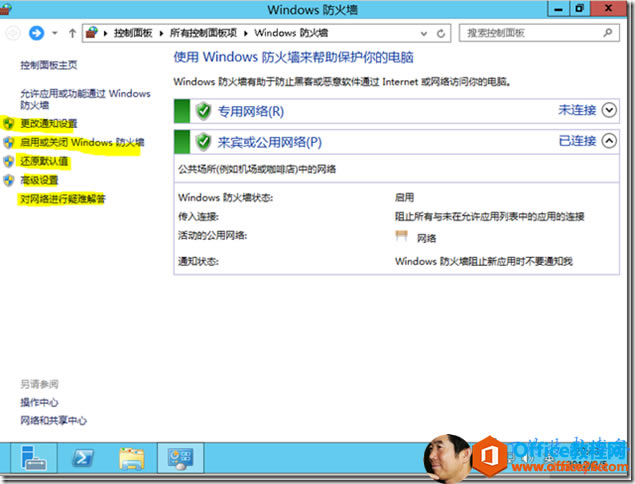The height and width of the screenshot is (484, 635).
Task: Click the search magnifier icon
Action: pyautogui.click(x=607, y=33)
